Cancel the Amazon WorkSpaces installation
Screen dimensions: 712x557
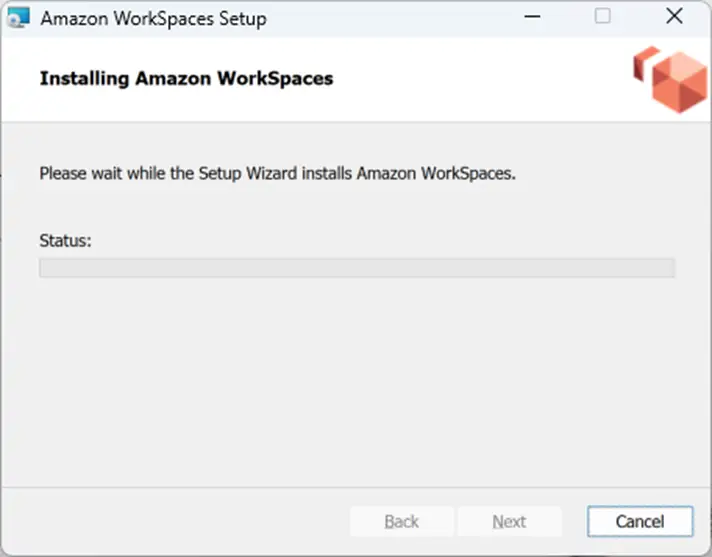pyautogui.click(x=640, y=522)
